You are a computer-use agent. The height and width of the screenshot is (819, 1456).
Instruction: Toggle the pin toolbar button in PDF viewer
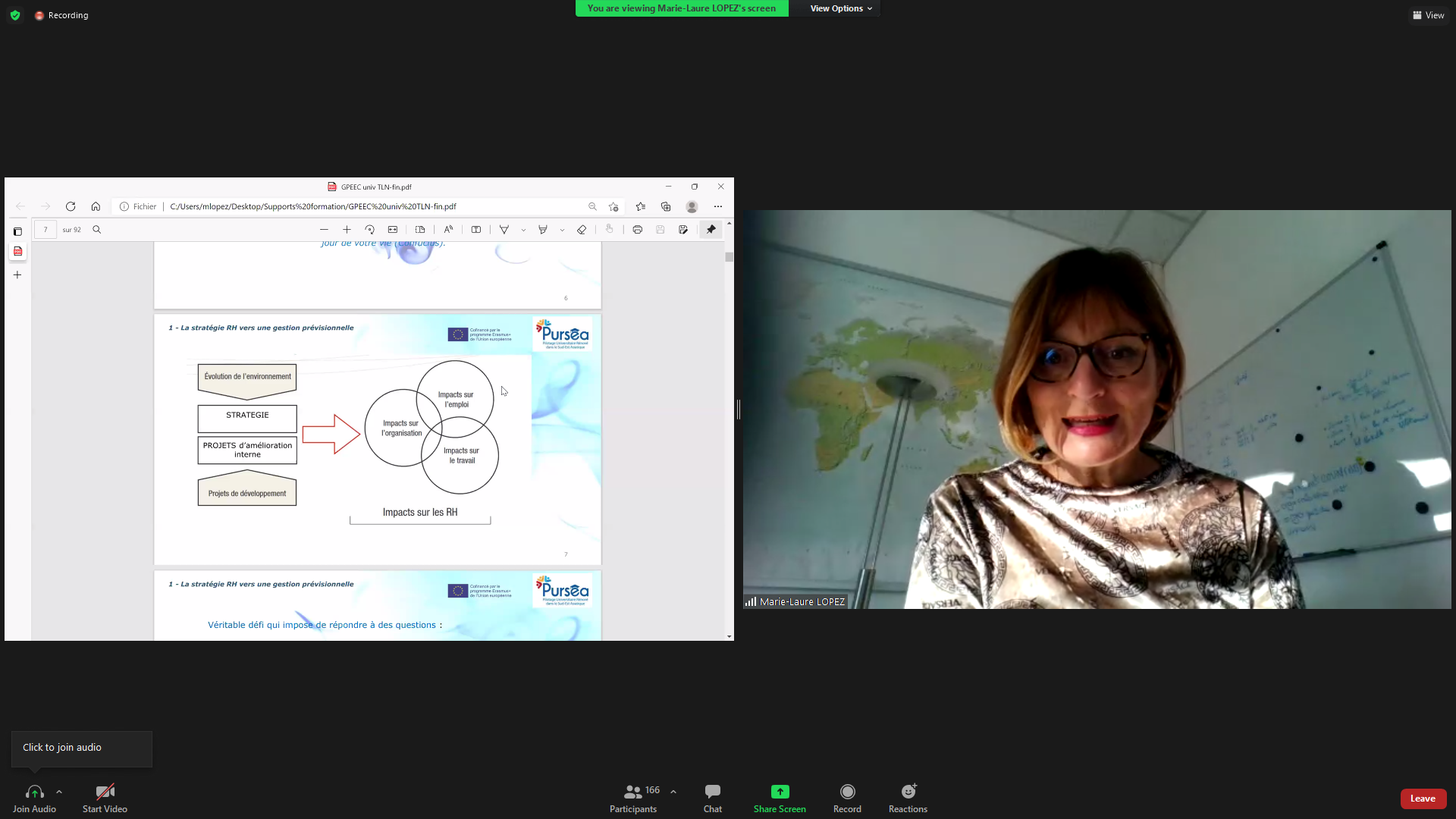point(711,230)
